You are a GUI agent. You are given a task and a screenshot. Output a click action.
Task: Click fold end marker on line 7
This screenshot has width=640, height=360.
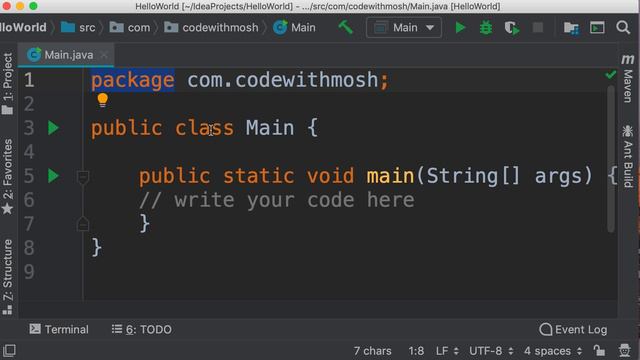(x=83, y=224)
